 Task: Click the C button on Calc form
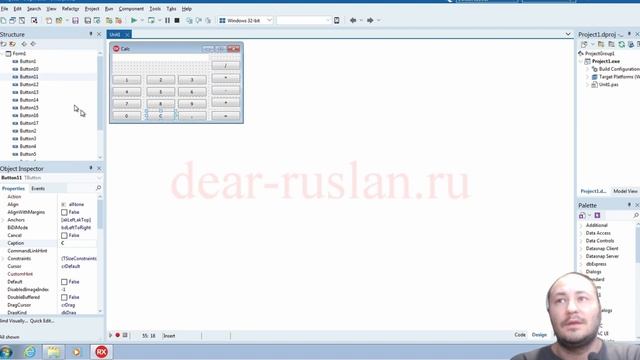point(160,116)
